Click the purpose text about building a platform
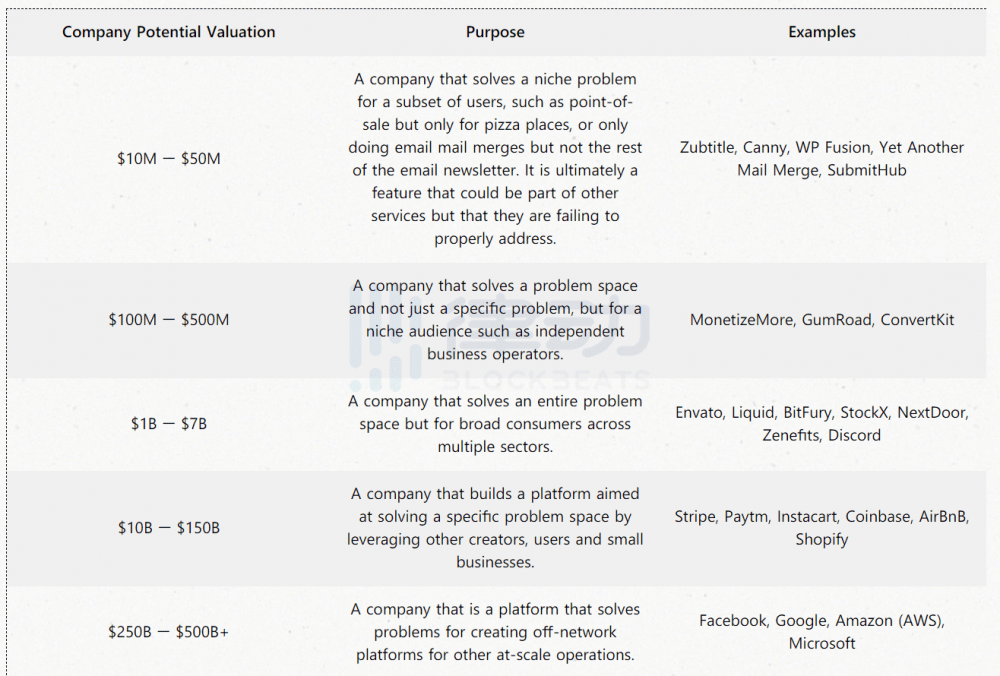Viewport: 1000px width, 676px height. pos(495,528)
